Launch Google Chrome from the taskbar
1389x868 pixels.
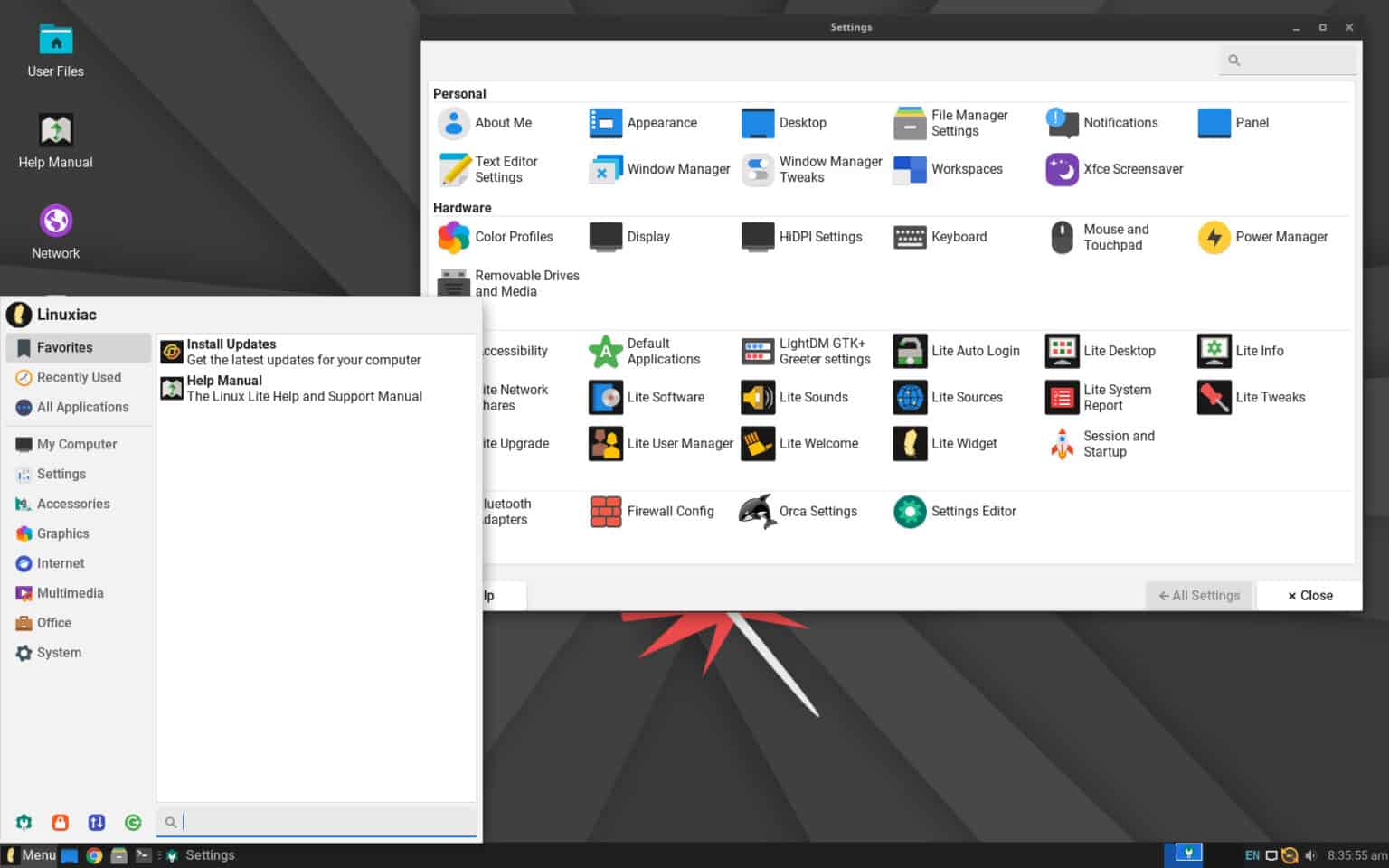(x=94, y=854)
